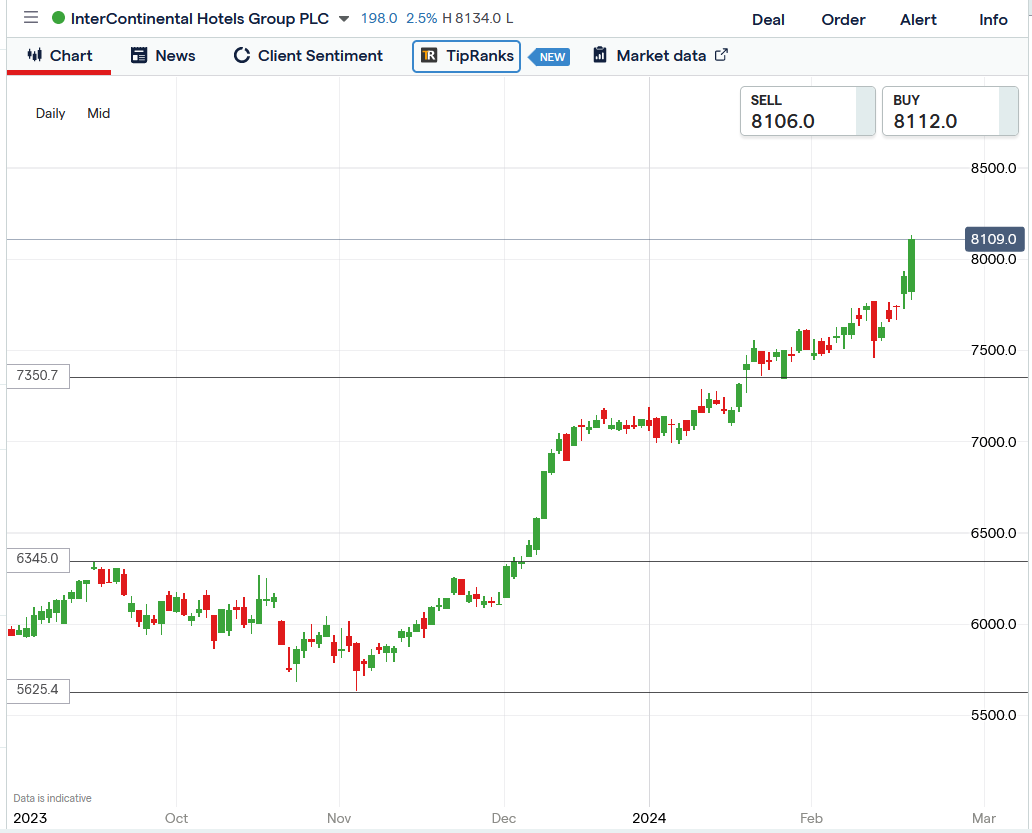This screenshot has height=833, width=1032.
Task: Open the News tab
Action: [x=163, y=56]
